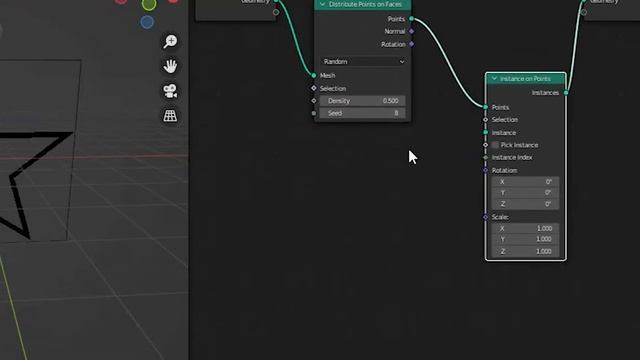Select the hand pan view icon
This screenshot has width=640, height=360.
click(170, 66)
